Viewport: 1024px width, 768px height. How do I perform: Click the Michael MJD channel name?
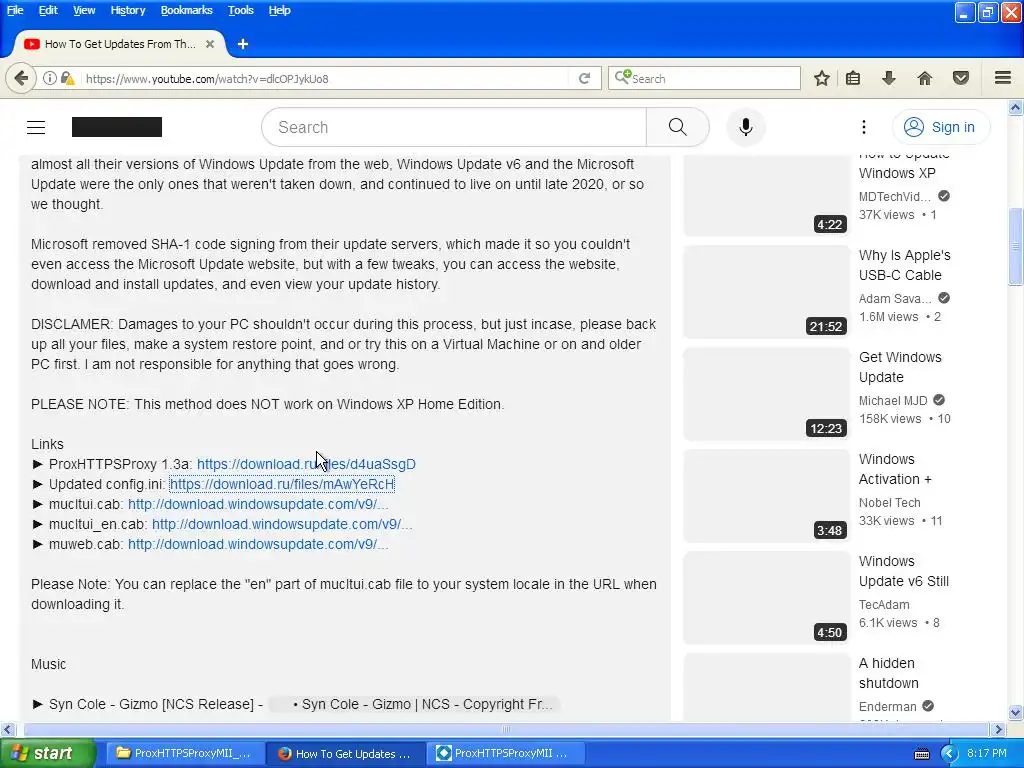[x=893, y=400]
